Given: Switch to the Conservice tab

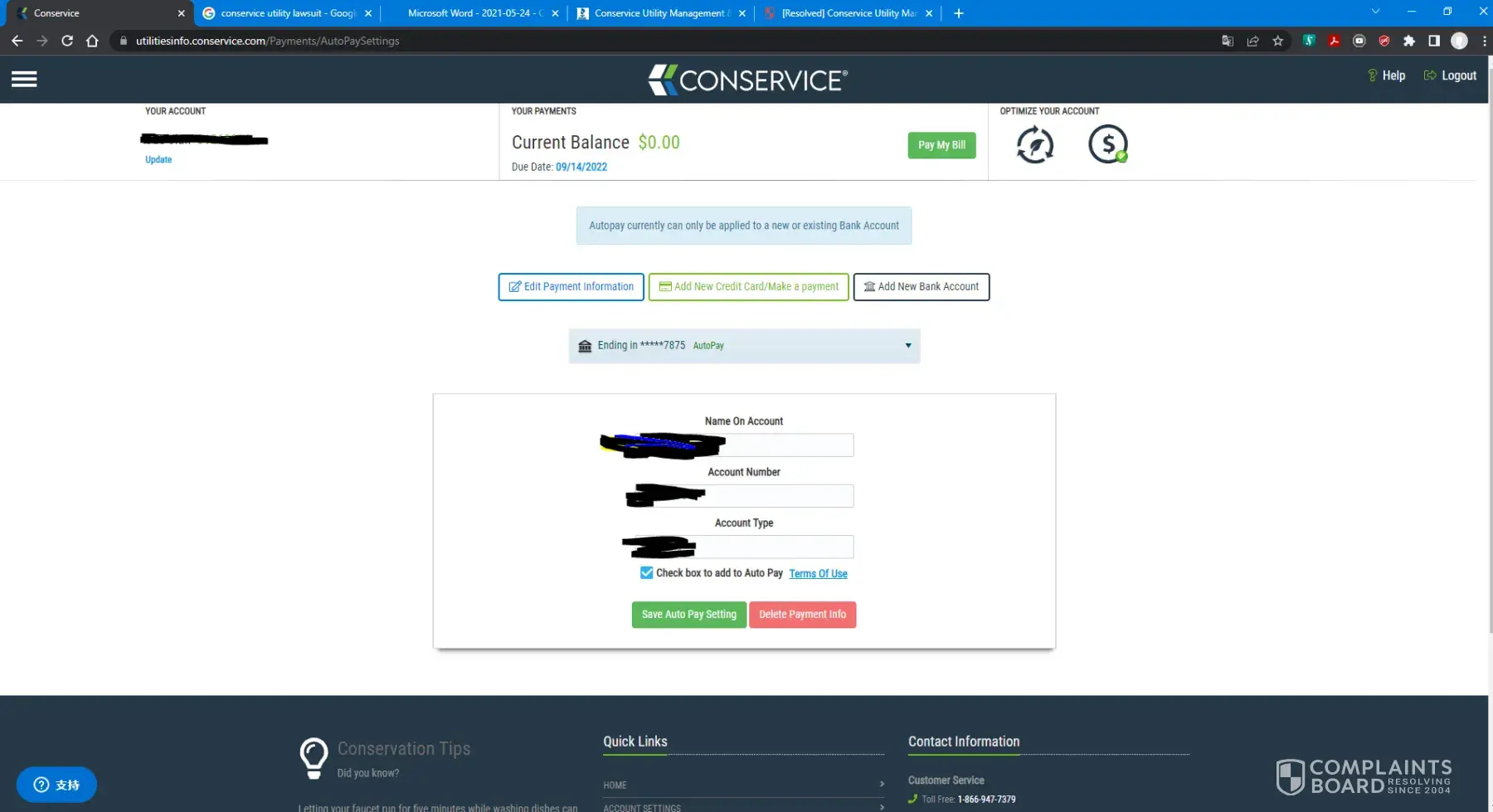Looking at the screenshot, I should coord(98,13).
